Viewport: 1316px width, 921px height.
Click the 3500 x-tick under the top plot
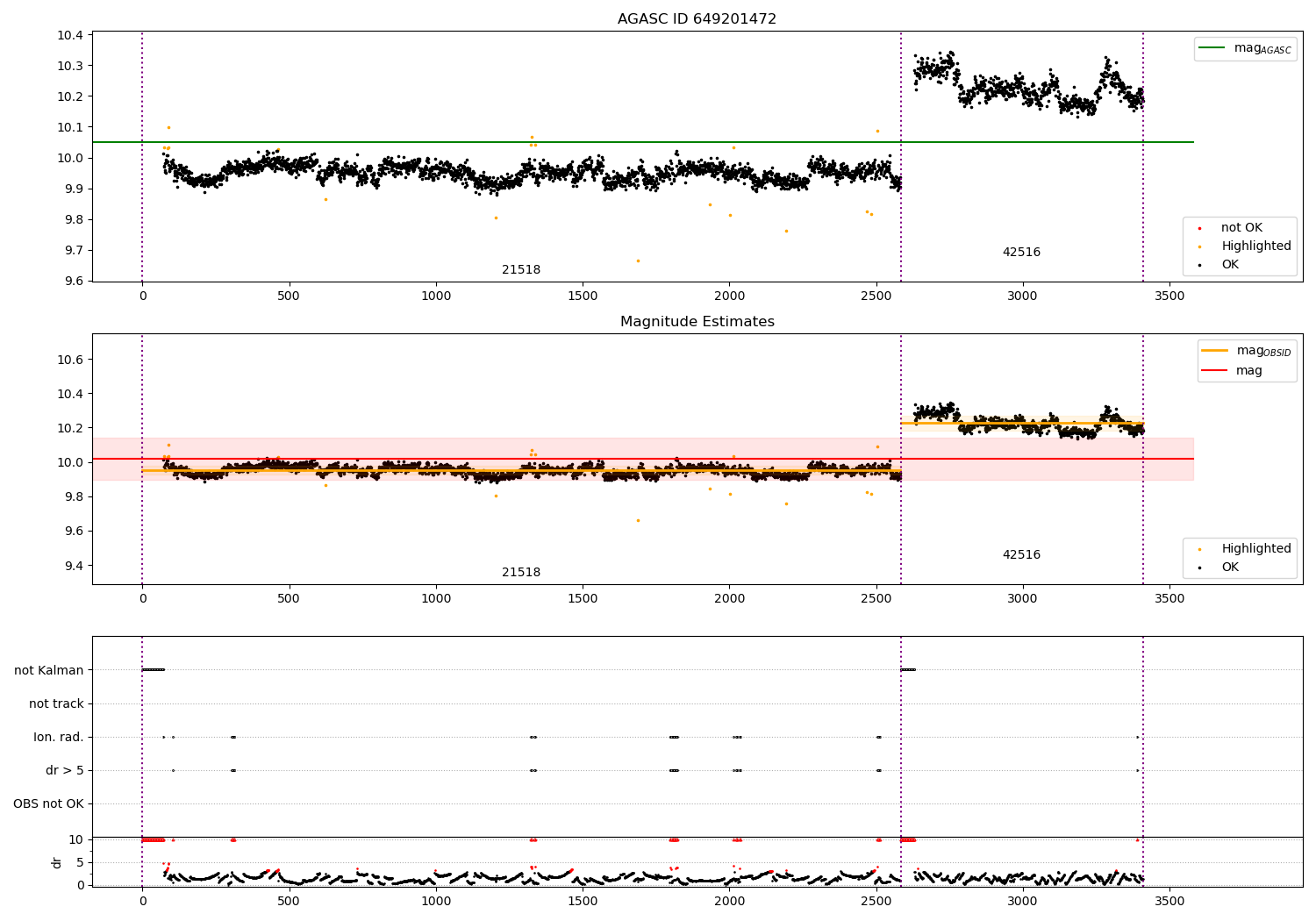click(1169, 296)
